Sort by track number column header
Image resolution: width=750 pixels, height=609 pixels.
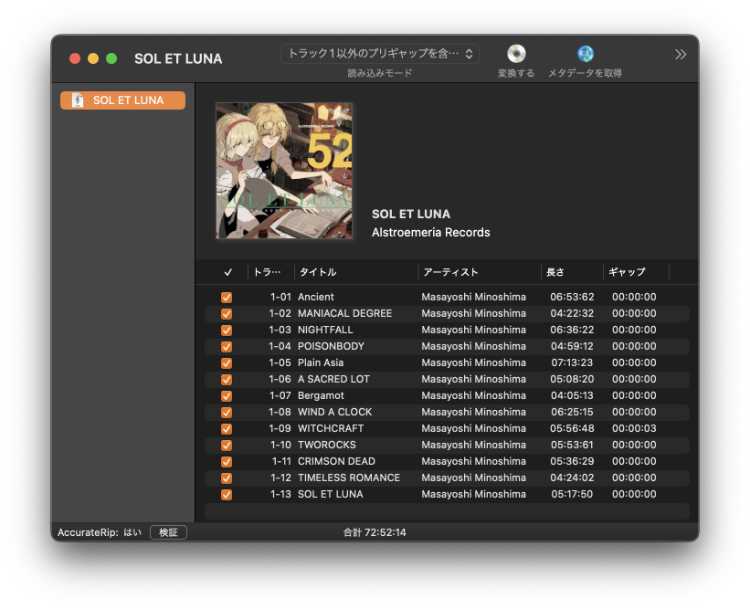tap(270, 272)
